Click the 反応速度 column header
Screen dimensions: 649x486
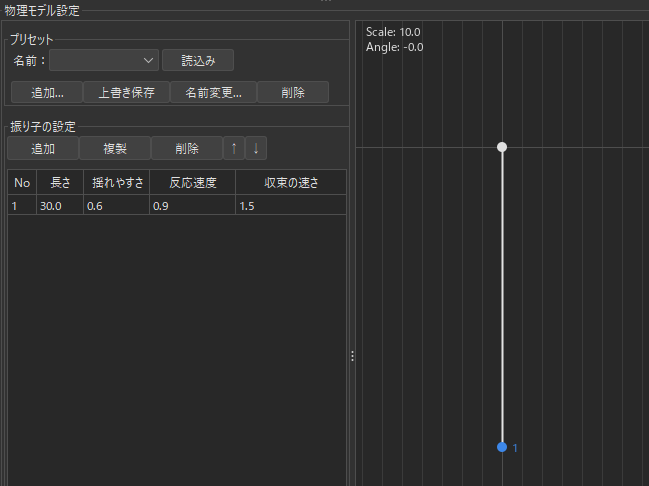pos(192,183)
